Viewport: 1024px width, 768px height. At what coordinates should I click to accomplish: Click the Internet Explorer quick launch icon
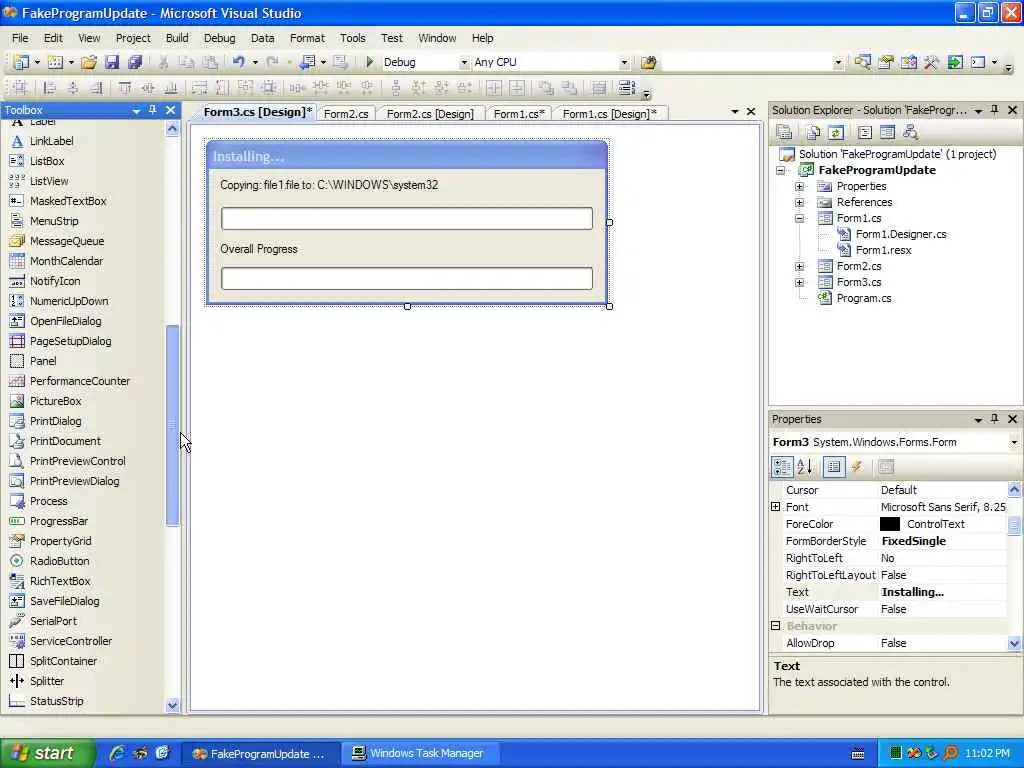pyautogui.click(x=117, y=753)
